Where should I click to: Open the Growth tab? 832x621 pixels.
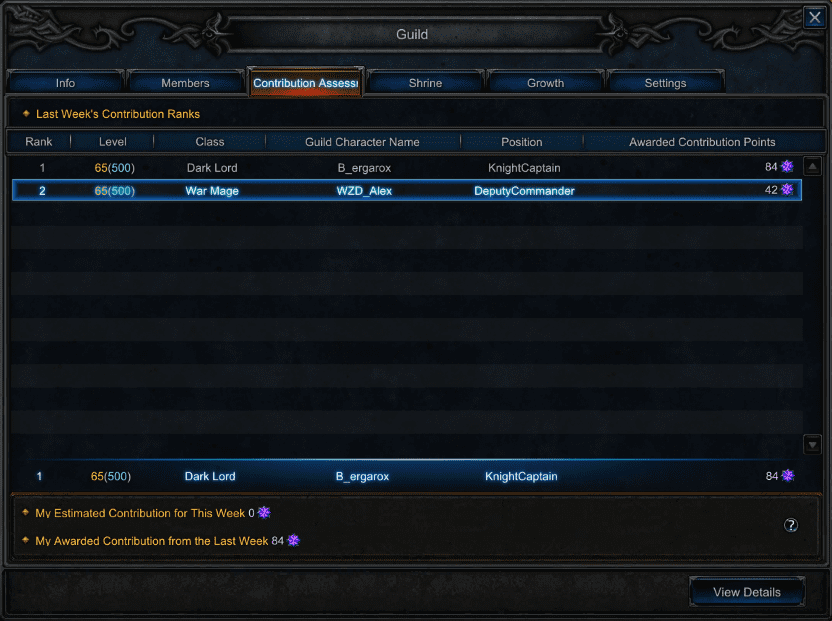(x=545, y=83)
